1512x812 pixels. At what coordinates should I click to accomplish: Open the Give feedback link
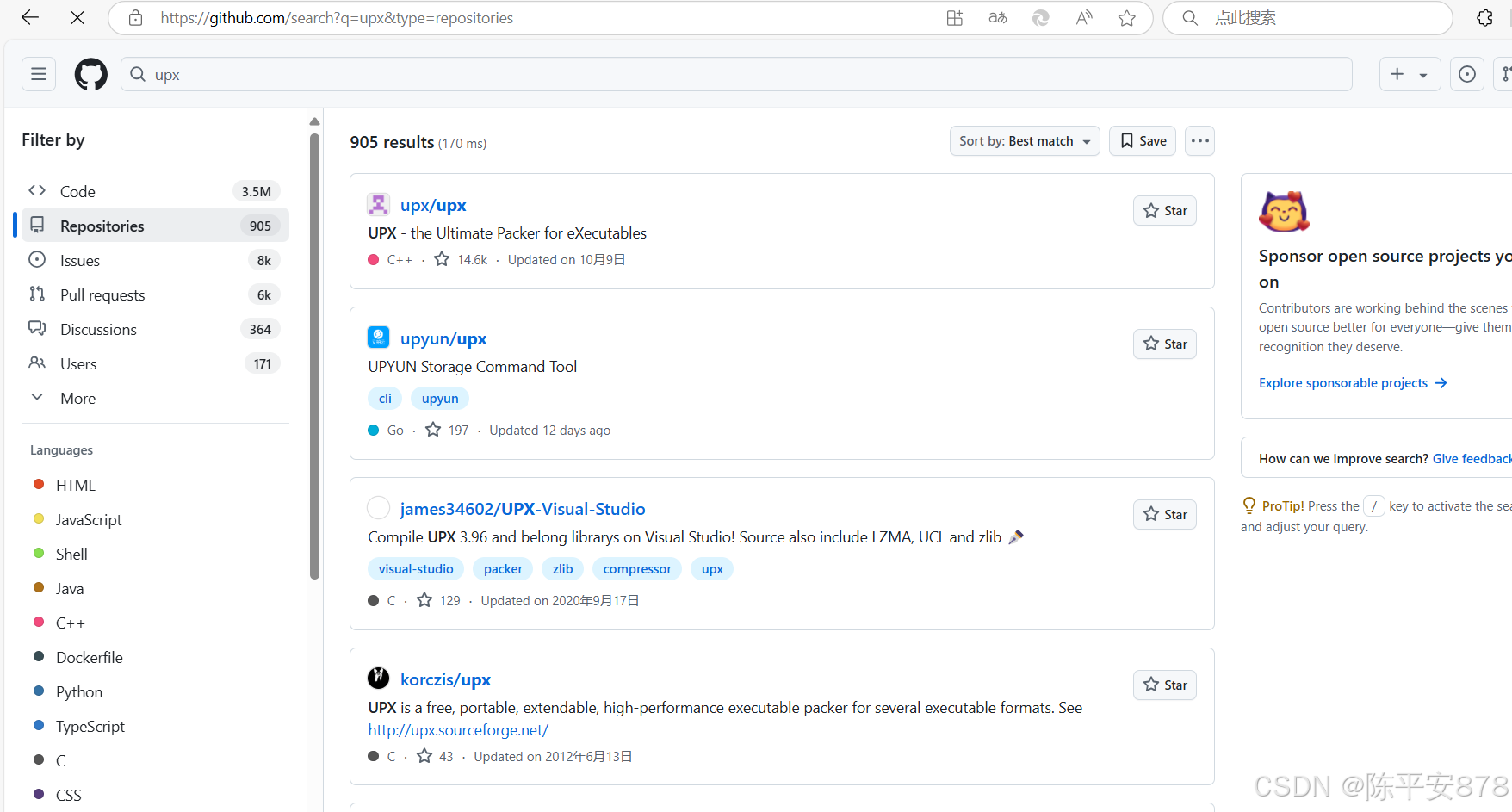coord(1472,459)
